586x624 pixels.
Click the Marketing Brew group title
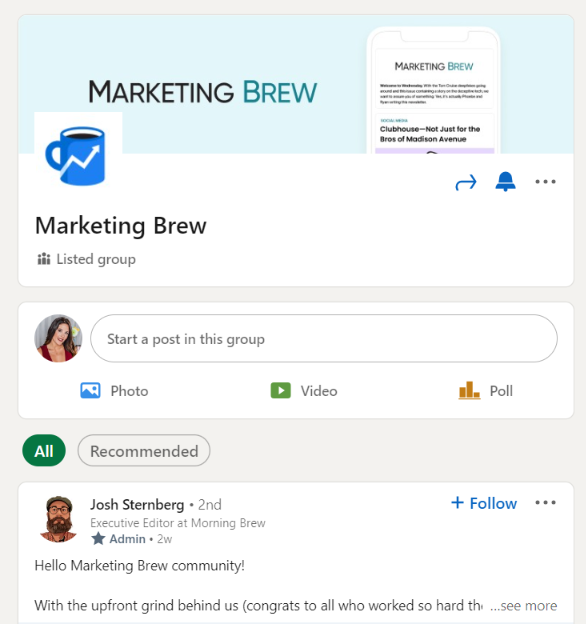121,226
